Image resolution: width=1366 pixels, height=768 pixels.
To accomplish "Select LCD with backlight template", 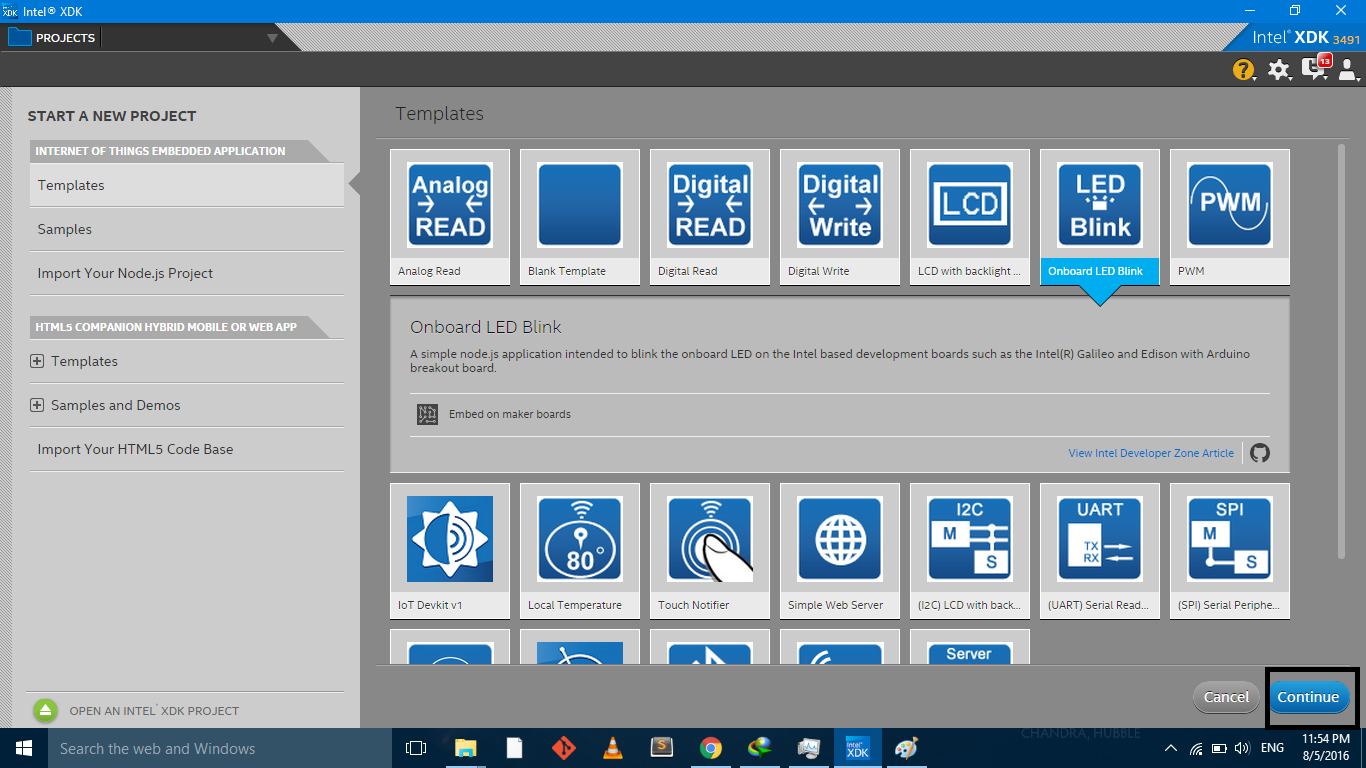I will click(x=970, y=217).
